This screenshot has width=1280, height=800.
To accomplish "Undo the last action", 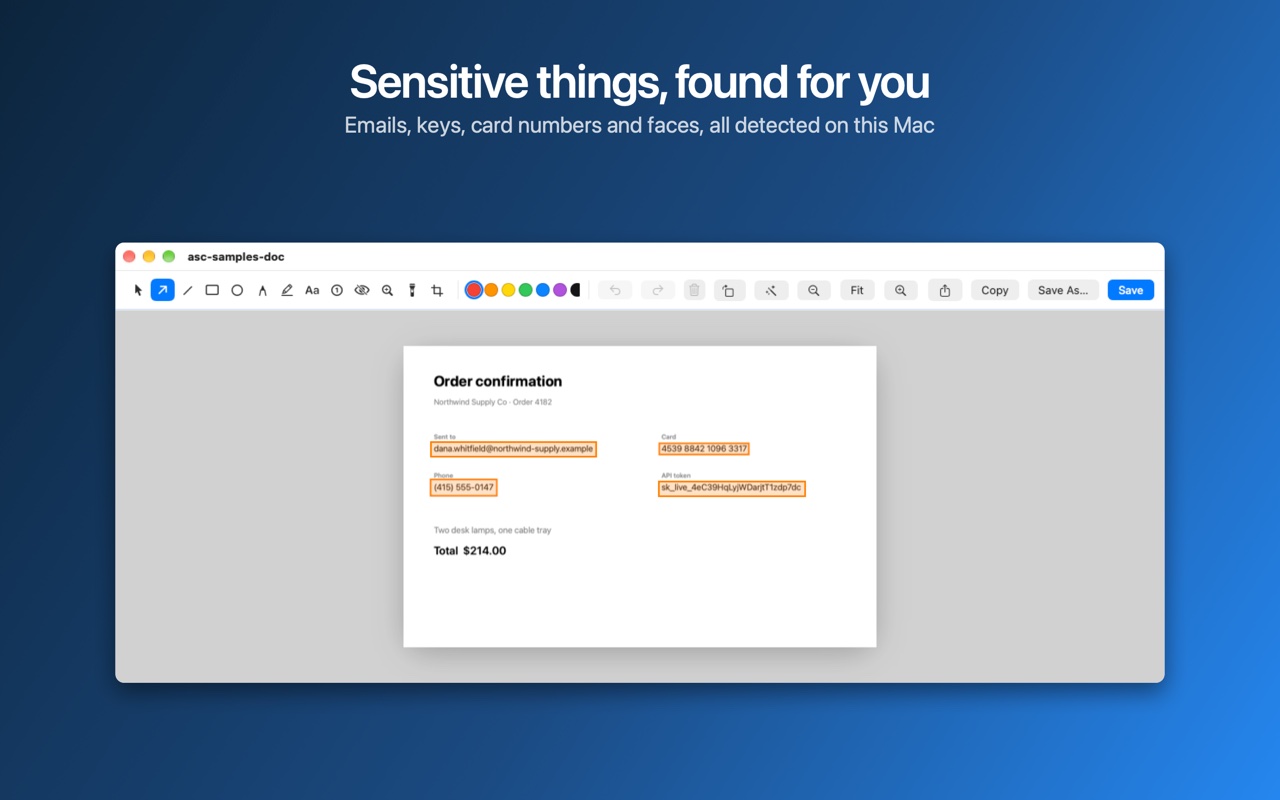I will point(615,290).
